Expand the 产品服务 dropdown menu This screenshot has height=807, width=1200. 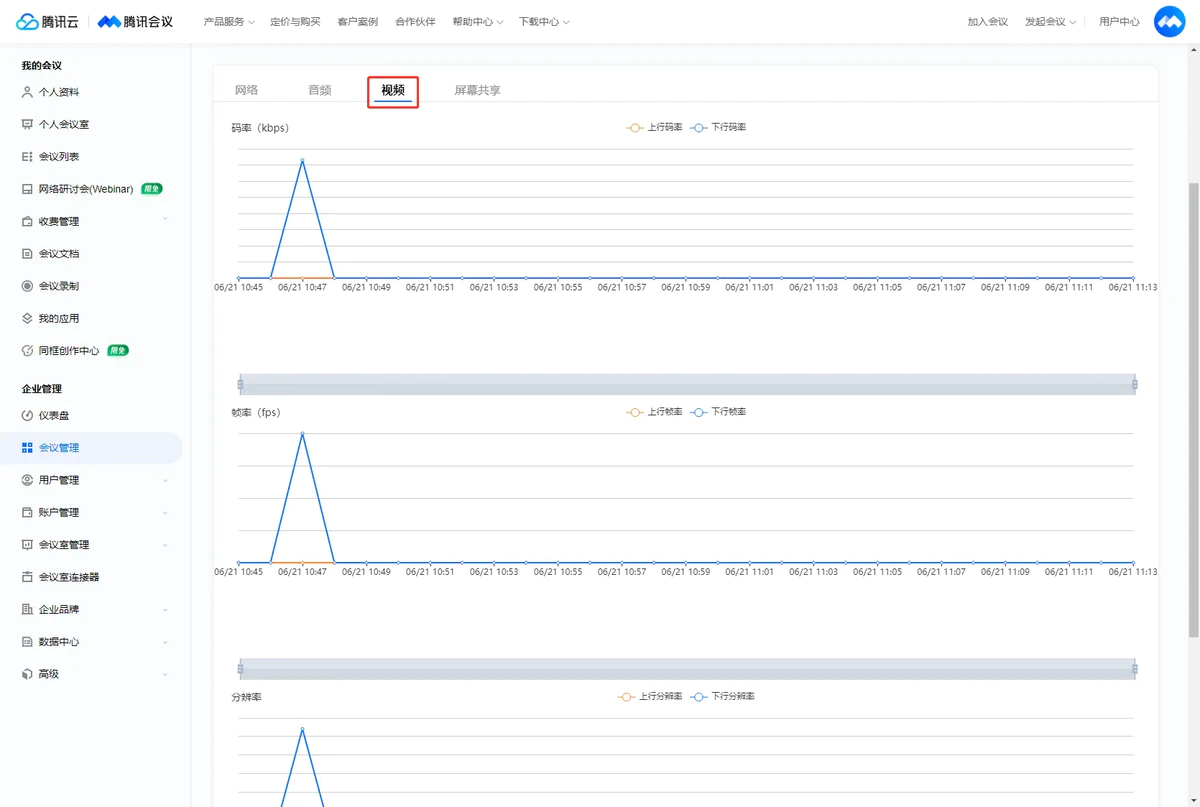pyautogui.click(x=229, y=22)
